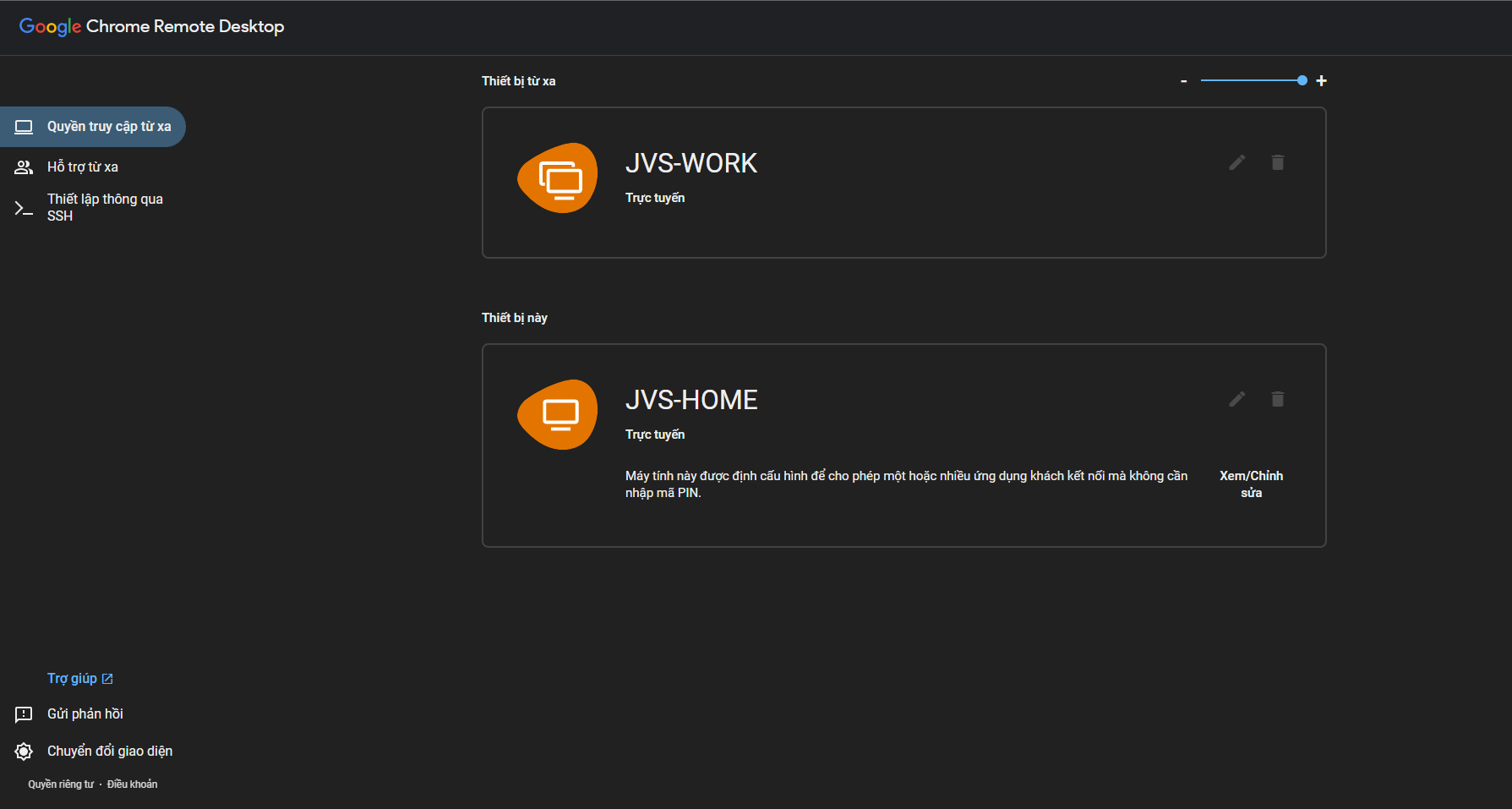Viewport: 1512px width, 809px height.
Task: Click Xem/Chỉnh sửa for paired clients
Action: (1251, 484)
